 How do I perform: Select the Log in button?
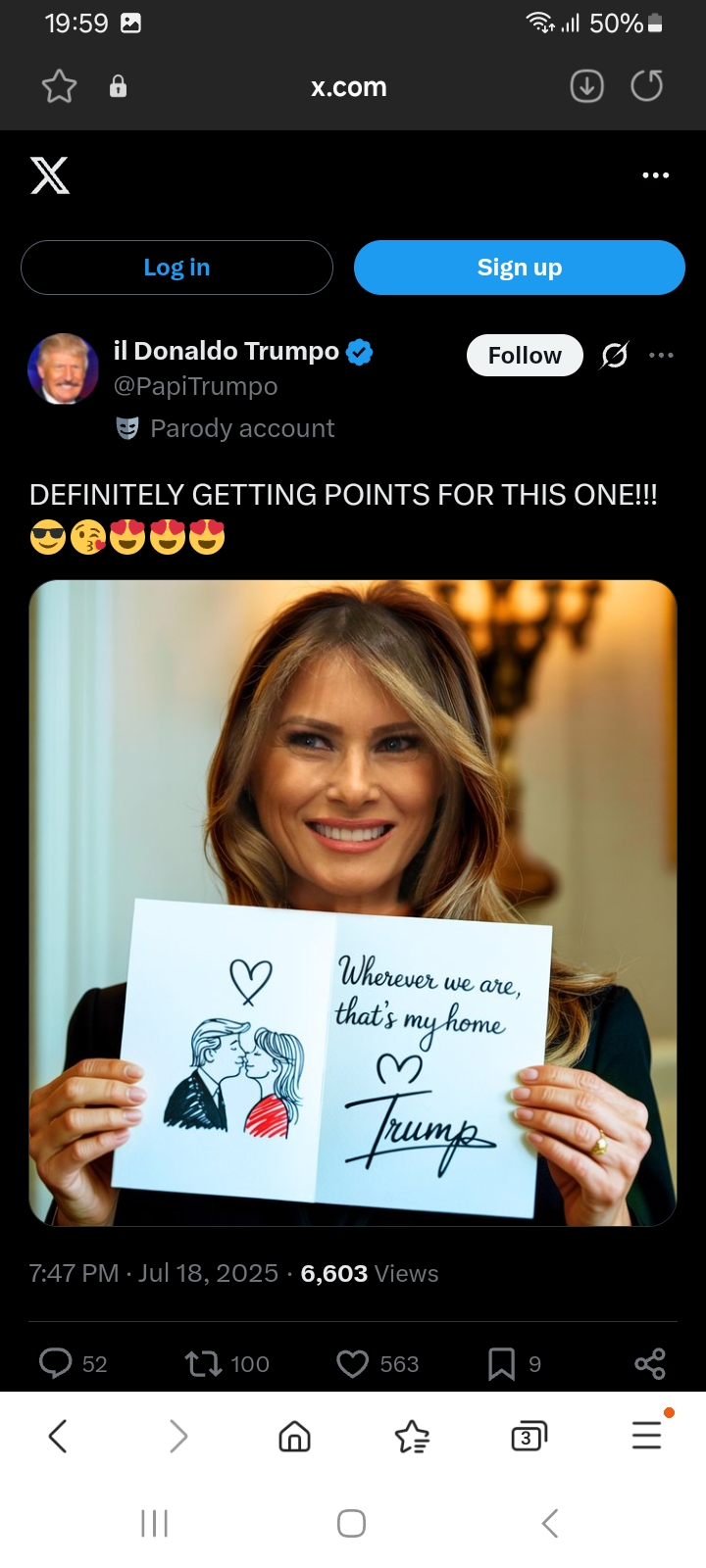click(x=176, y=268)
